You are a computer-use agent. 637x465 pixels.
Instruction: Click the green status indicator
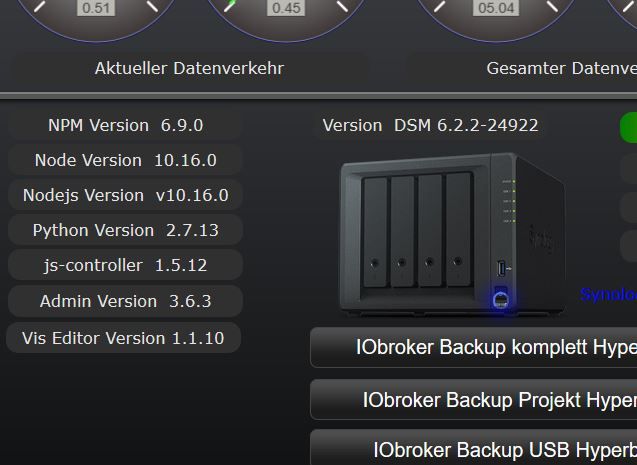pos(629,127)
